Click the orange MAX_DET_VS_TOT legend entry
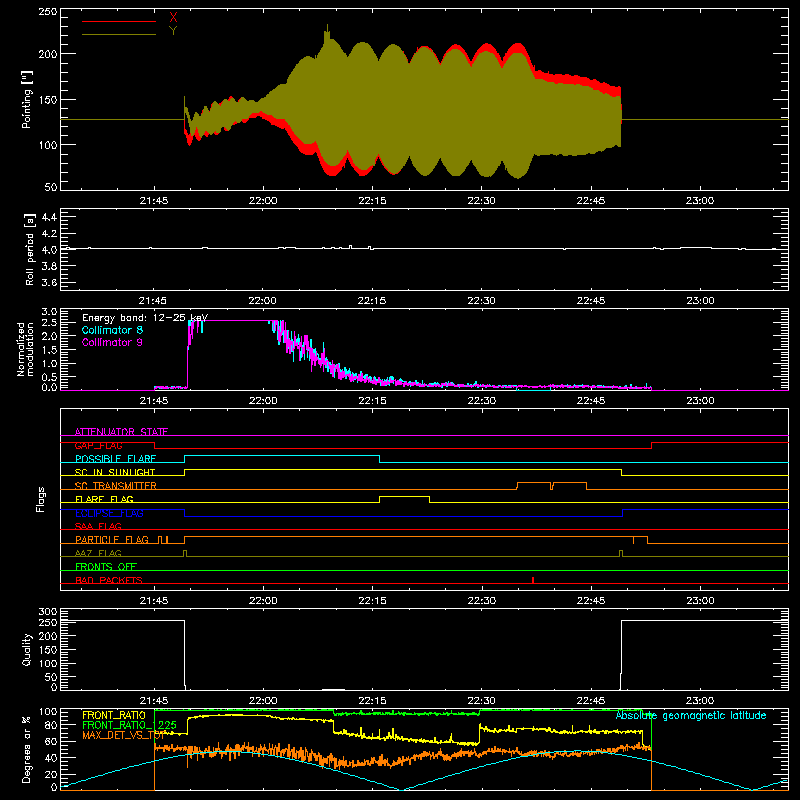The height and width of the screenshot is (800, 800). (123, 735)
